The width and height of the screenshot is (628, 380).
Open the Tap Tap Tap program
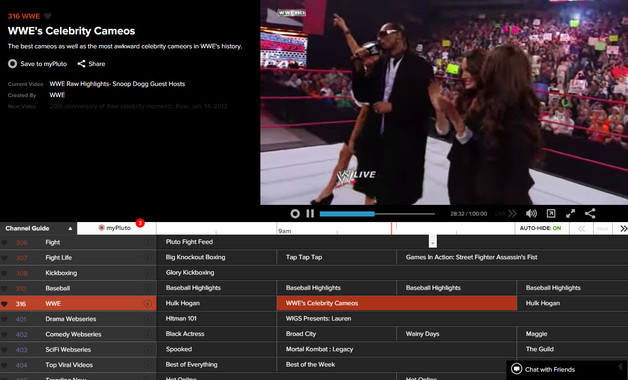pos(336,257)
